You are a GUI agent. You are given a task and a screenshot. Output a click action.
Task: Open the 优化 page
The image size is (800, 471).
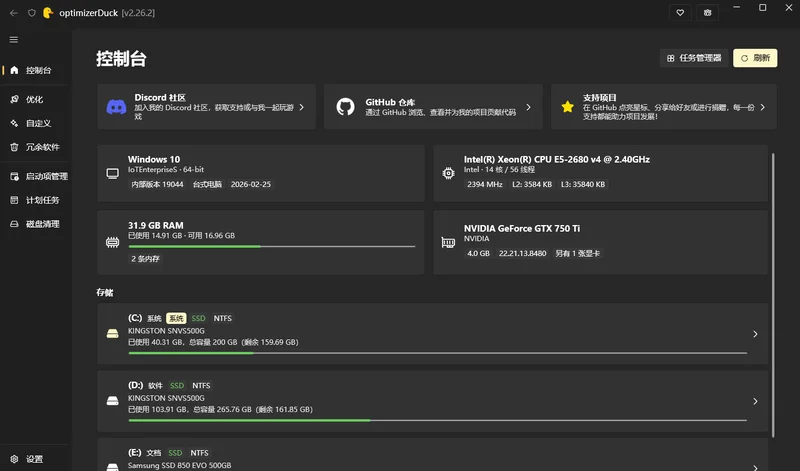(x=36, y=99)
